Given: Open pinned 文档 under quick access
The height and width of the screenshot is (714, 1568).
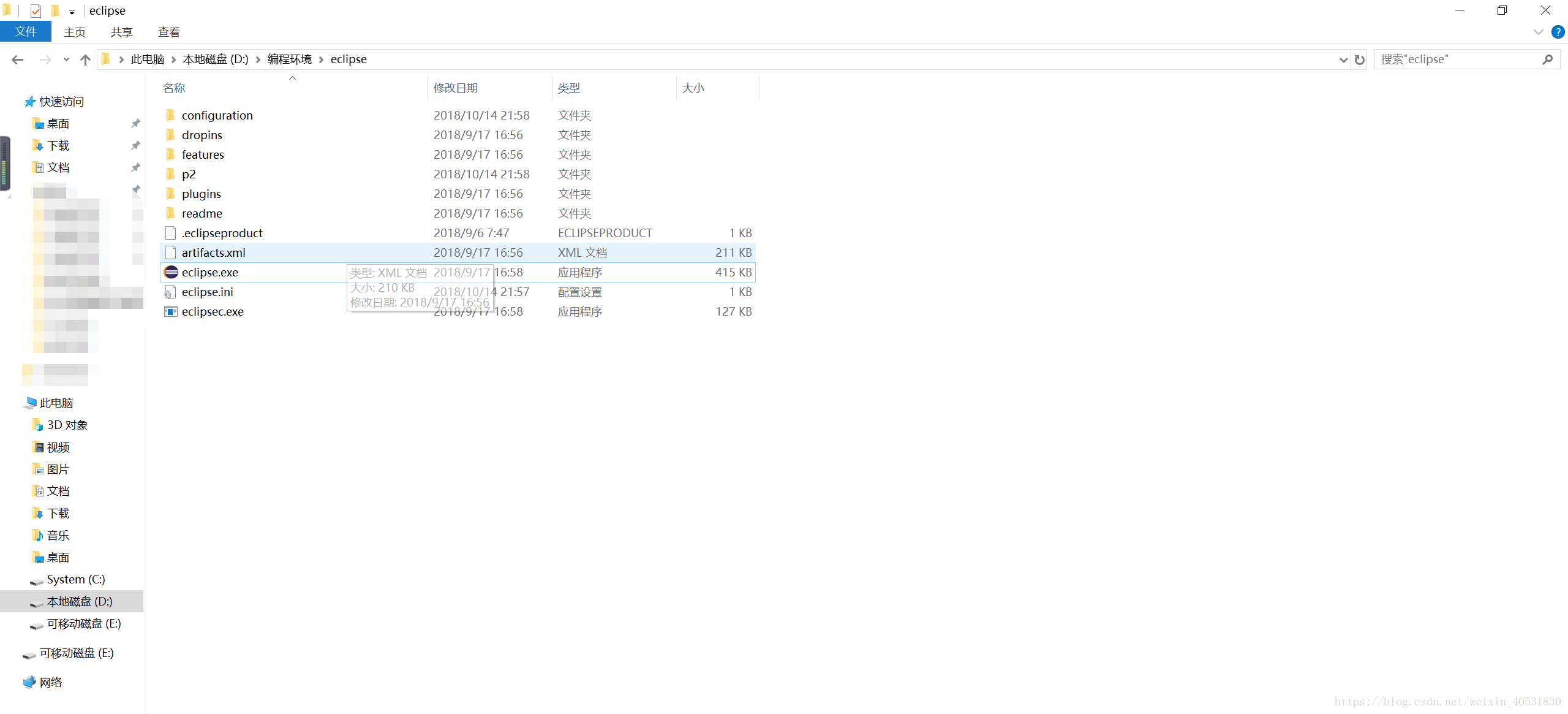Looking at the screenshot, I should tap(58, 168).
